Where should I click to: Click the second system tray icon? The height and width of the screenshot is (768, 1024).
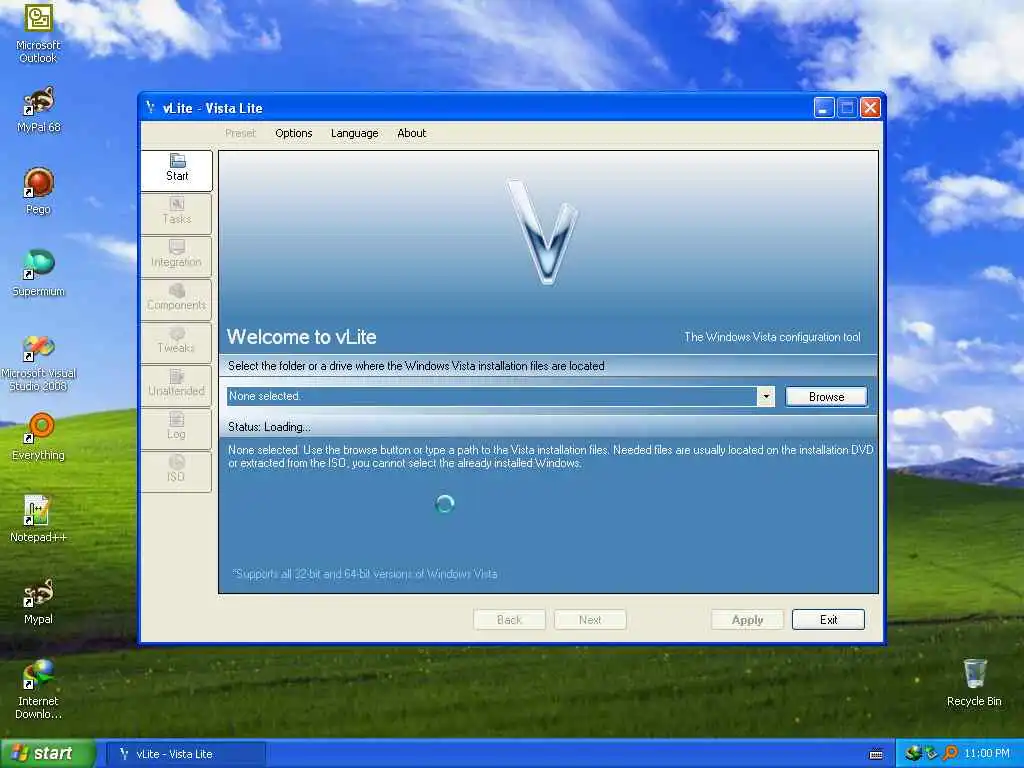[x=931, y=754]
